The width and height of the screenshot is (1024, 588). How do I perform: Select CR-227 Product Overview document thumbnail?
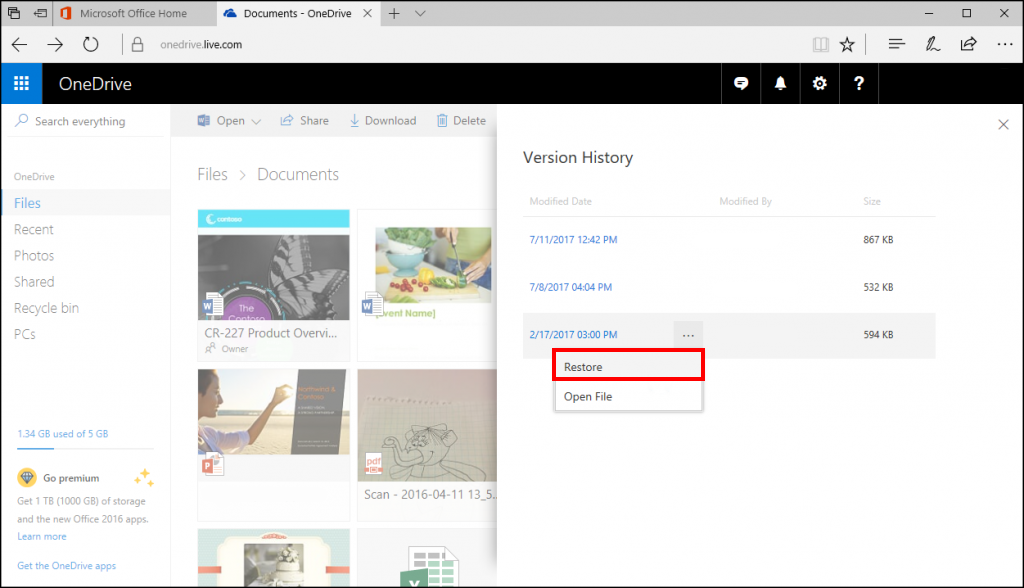[274, 285]
